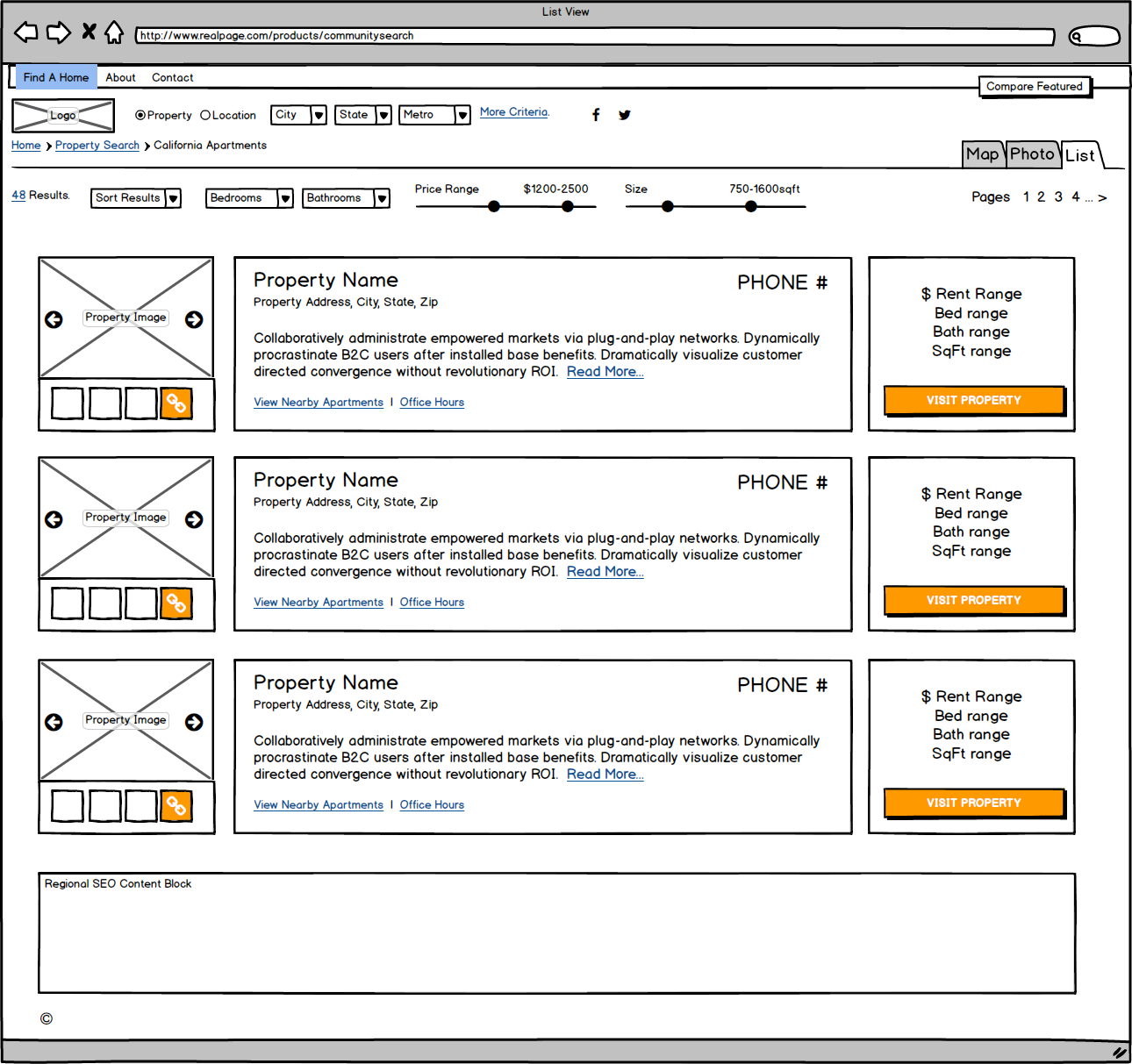Image resolution: width=1132 pixels, height=1064 pixels.
Task: Click Price Range maximum slider handle
Action: coord(568,207)
